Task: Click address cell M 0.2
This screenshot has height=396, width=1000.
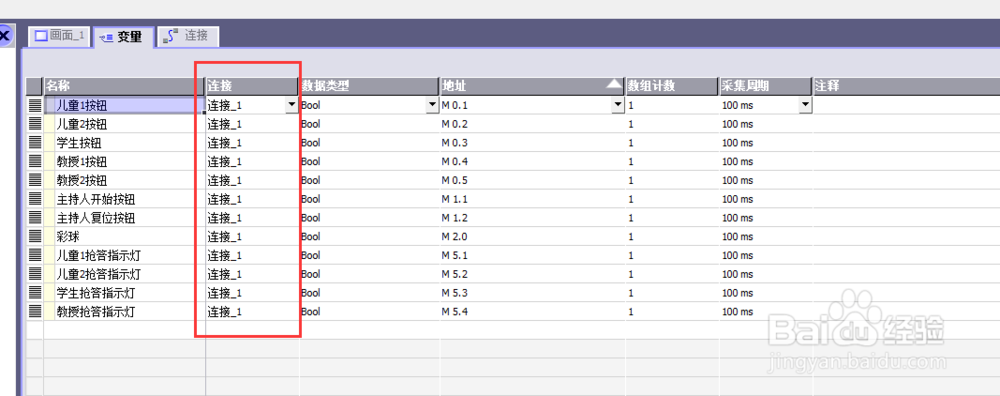Action: click(x=533, y=124)
